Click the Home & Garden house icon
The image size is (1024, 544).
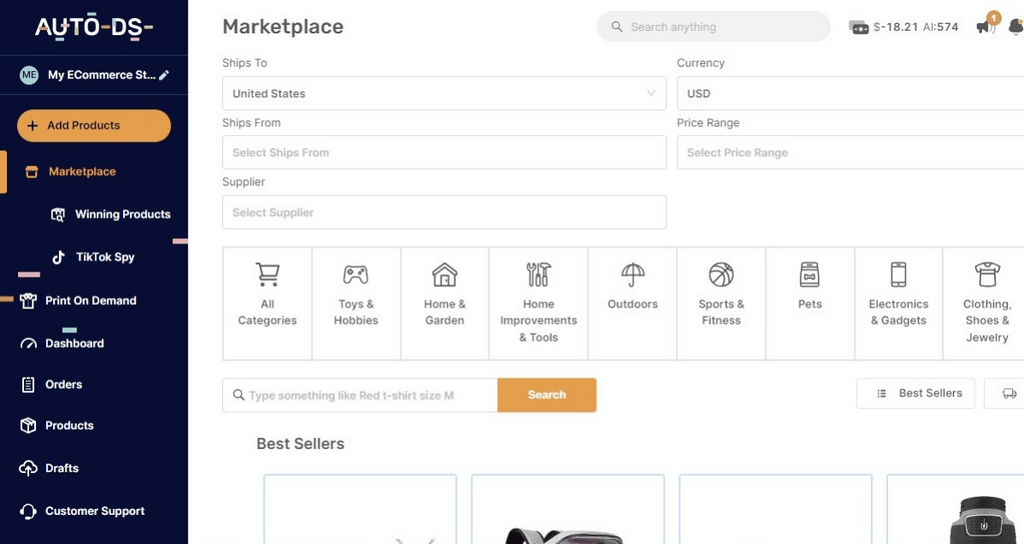click(x=445, y=274)
